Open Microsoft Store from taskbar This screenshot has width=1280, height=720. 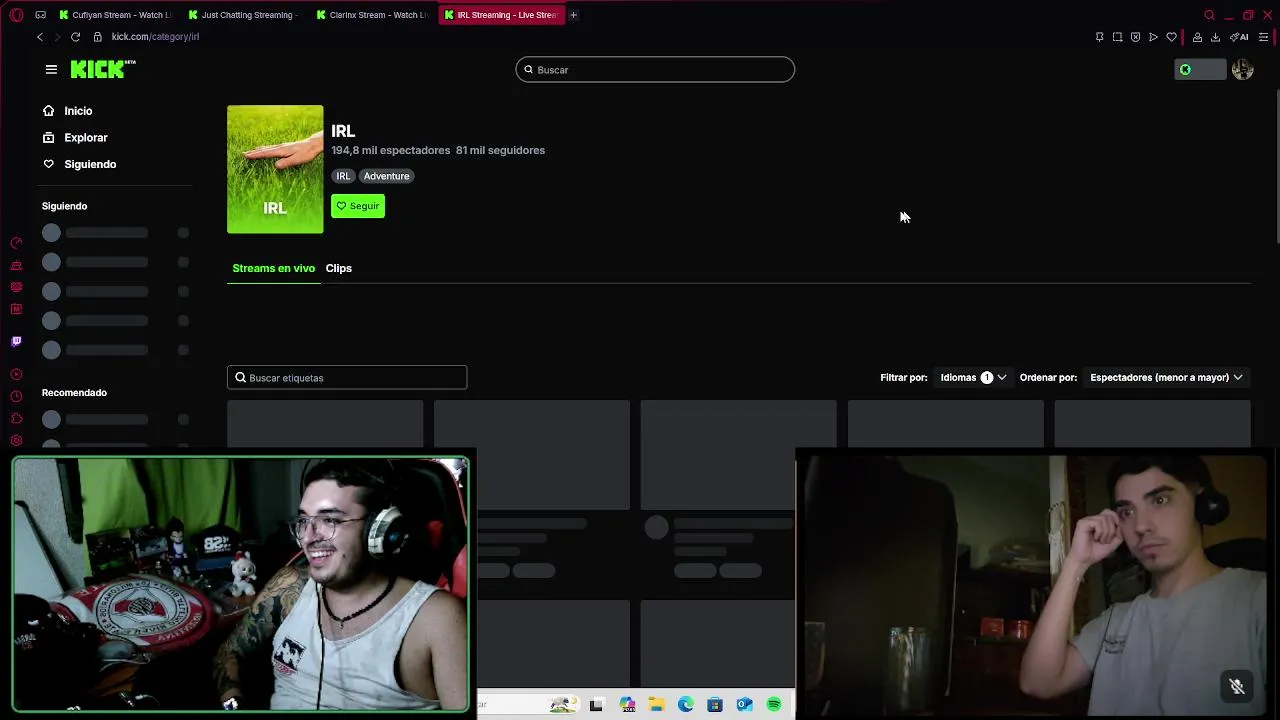(x=714, y=705)
